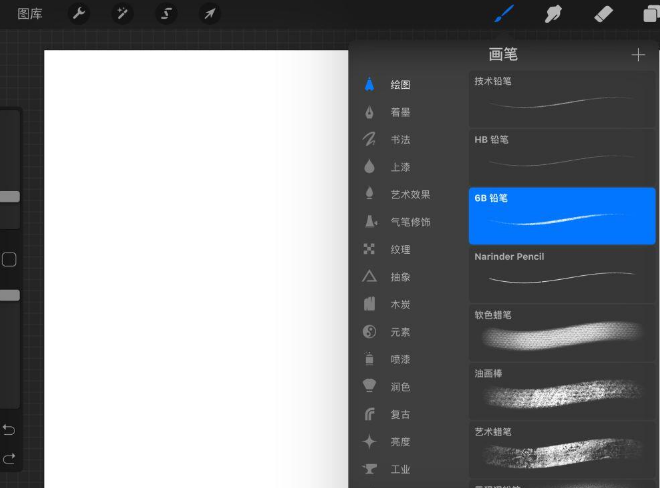Click the 木炭 charcoal icon

point(369,304)
